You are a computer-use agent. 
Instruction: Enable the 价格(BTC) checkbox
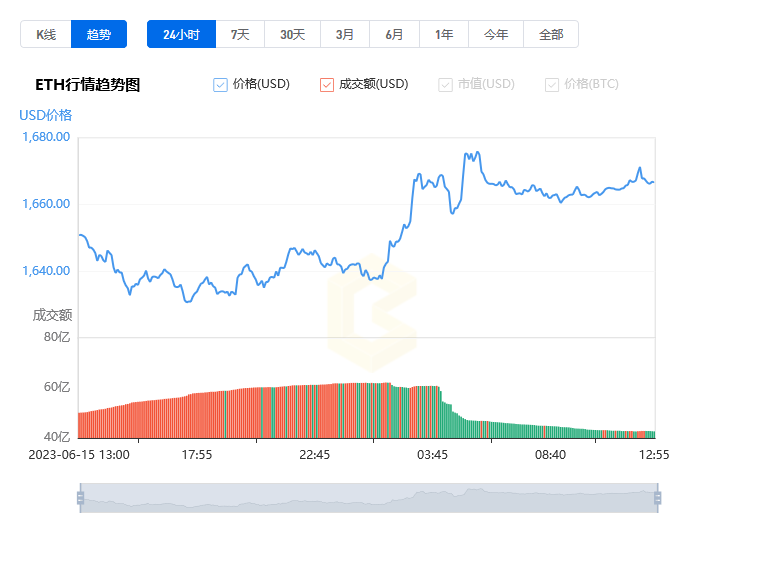[552, 85]
